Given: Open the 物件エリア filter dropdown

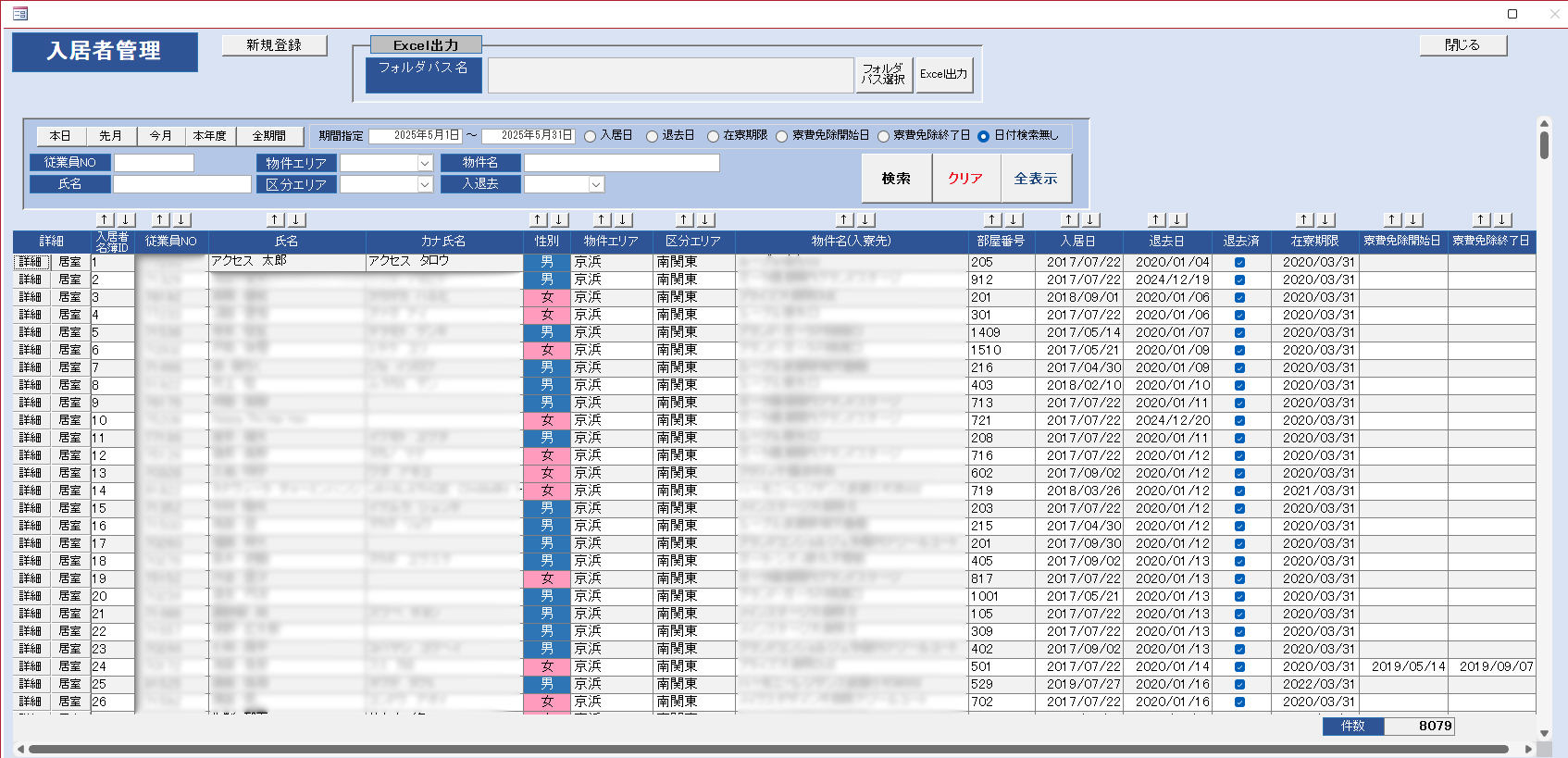Looking at the screenshot, I should click(425, 163).
